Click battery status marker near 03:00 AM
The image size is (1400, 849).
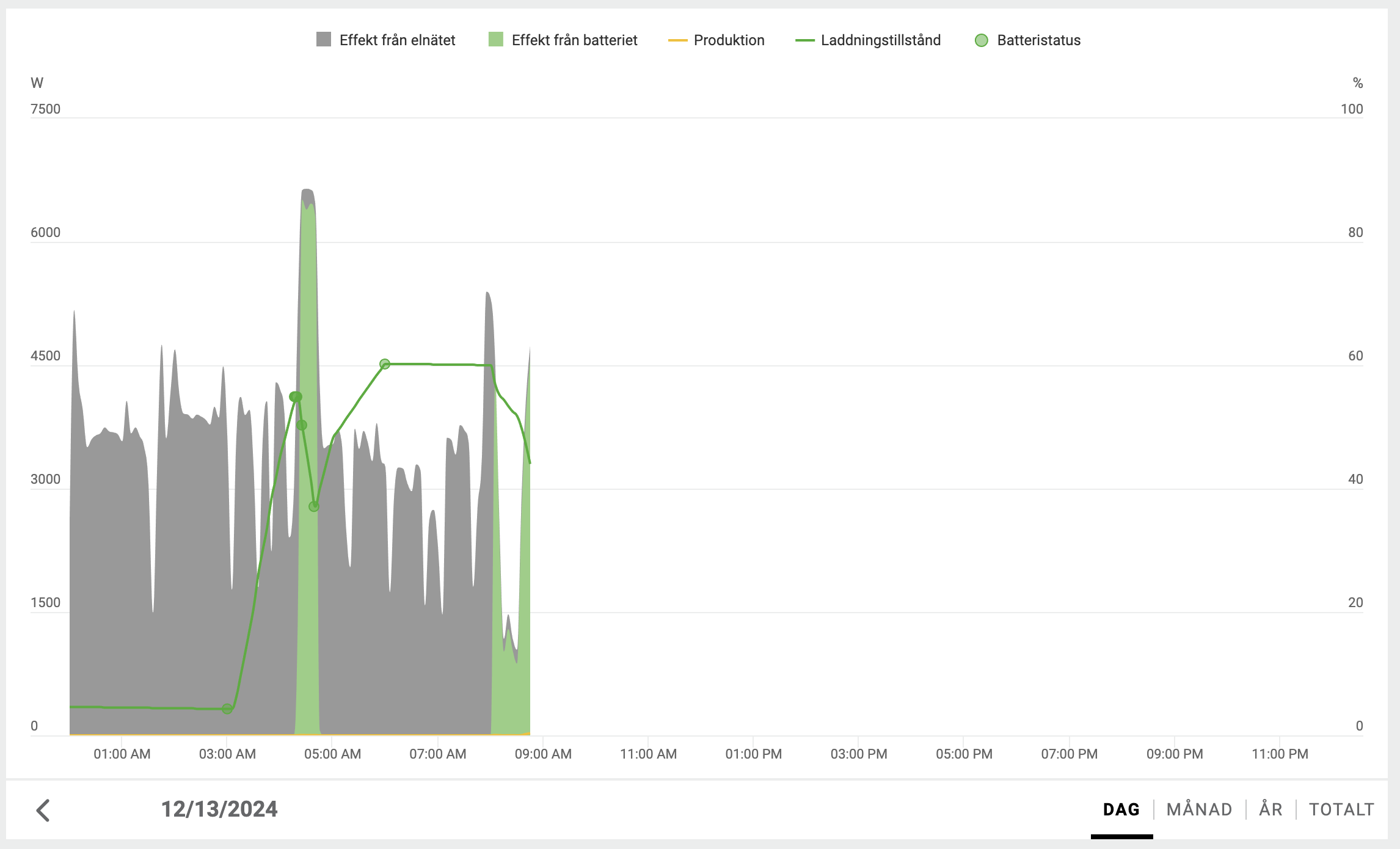click(x=227, y=709)
